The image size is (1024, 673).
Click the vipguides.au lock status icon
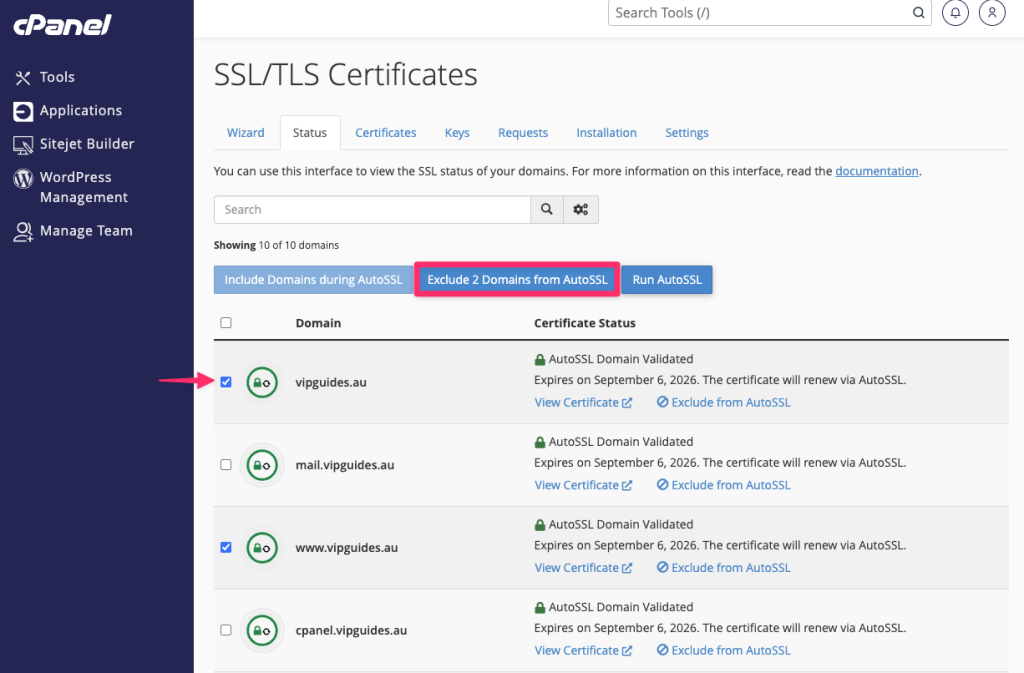coord(262,383)
